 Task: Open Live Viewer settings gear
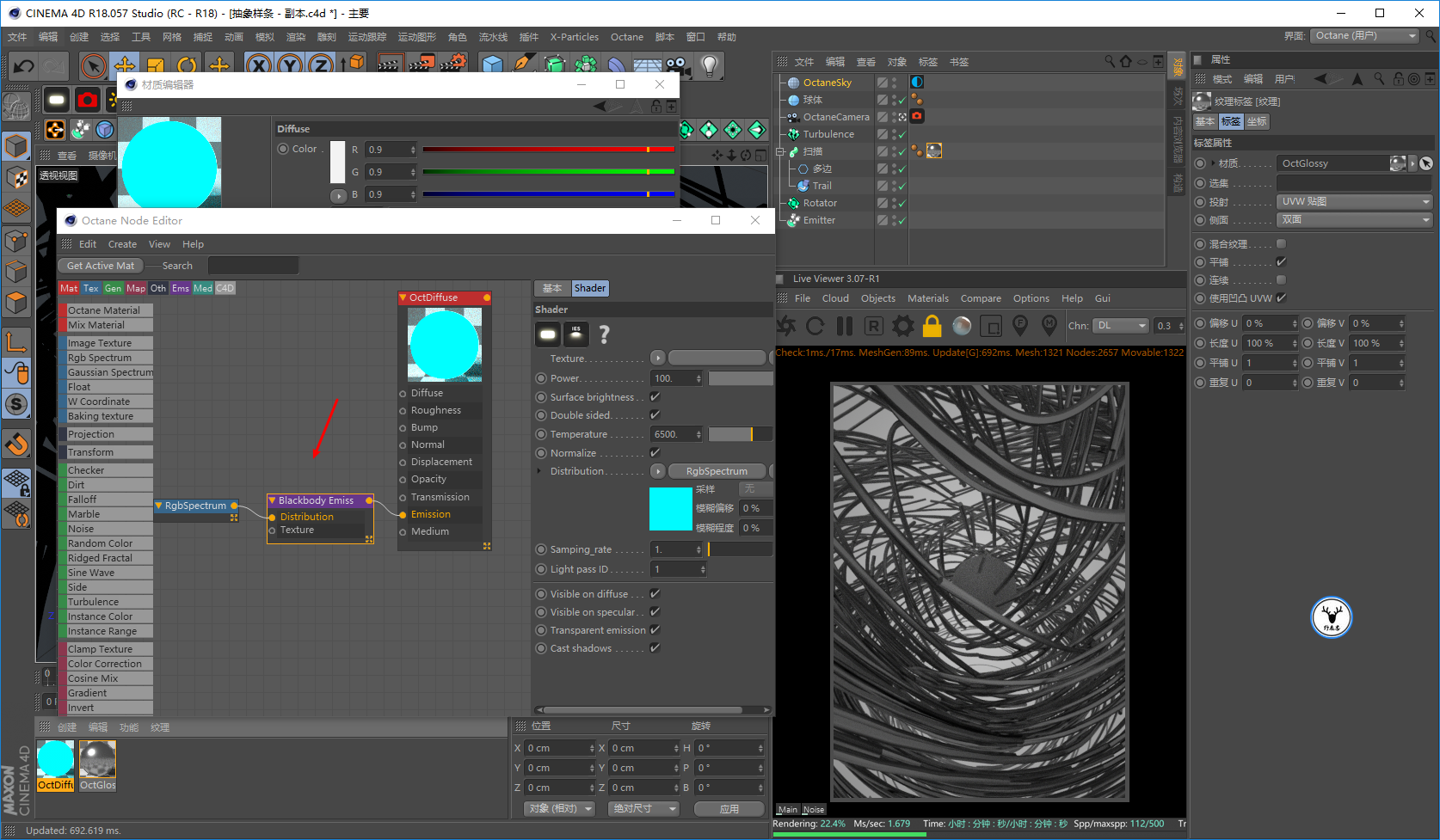[903, 326]
